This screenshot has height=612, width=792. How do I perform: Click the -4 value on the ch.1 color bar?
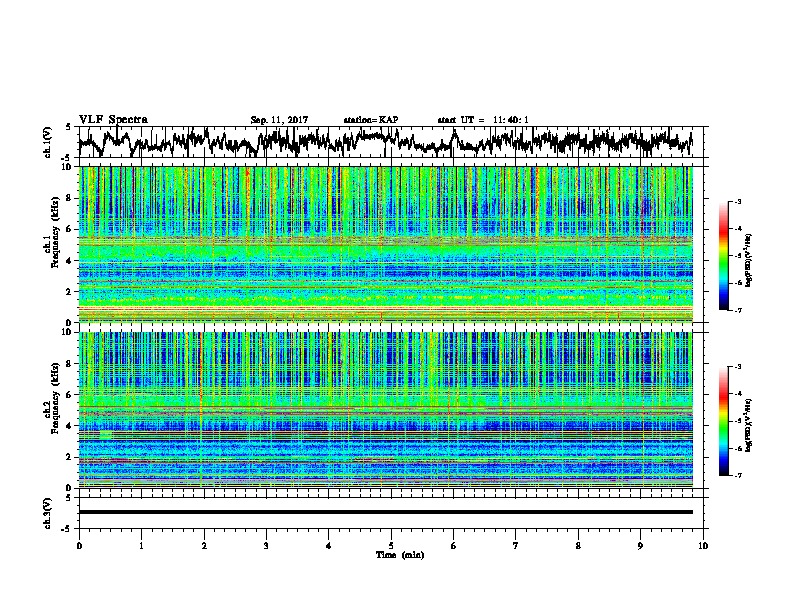coord(738,229)
